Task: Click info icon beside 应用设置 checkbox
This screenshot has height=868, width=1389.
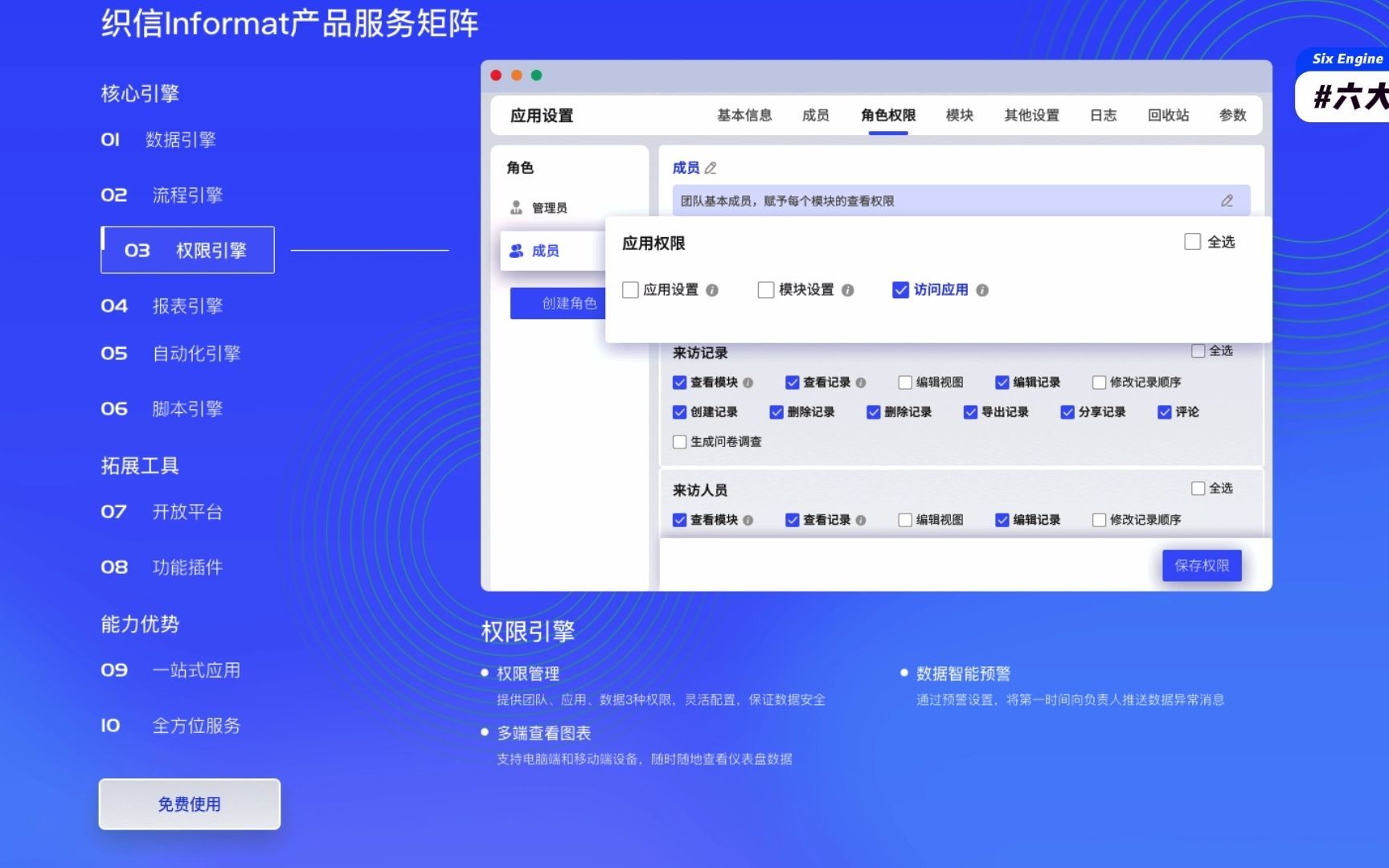Action: point(712,290)
